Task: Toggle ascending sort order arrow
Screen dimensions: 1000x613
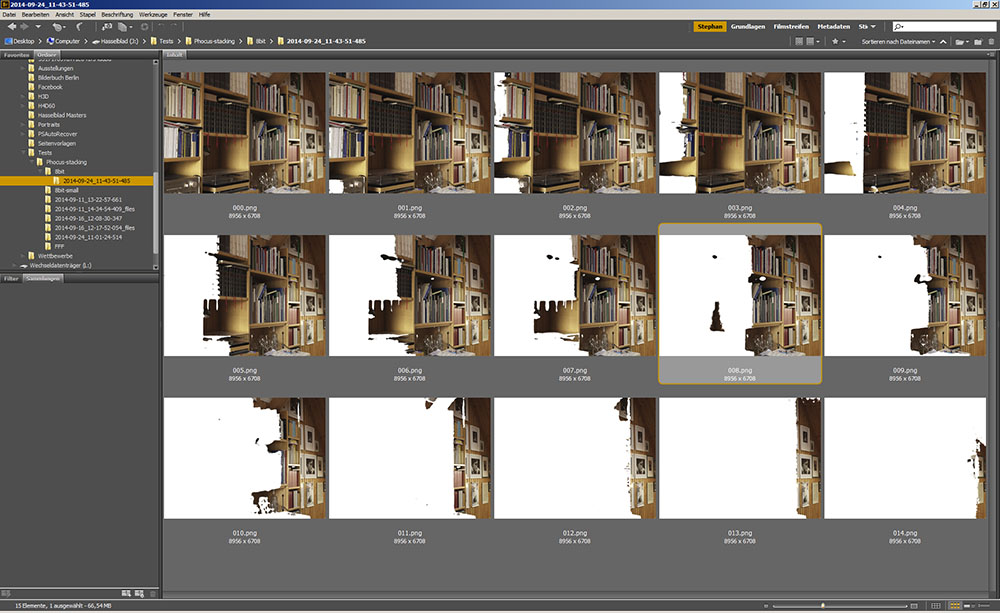Action: coord(943,41)
